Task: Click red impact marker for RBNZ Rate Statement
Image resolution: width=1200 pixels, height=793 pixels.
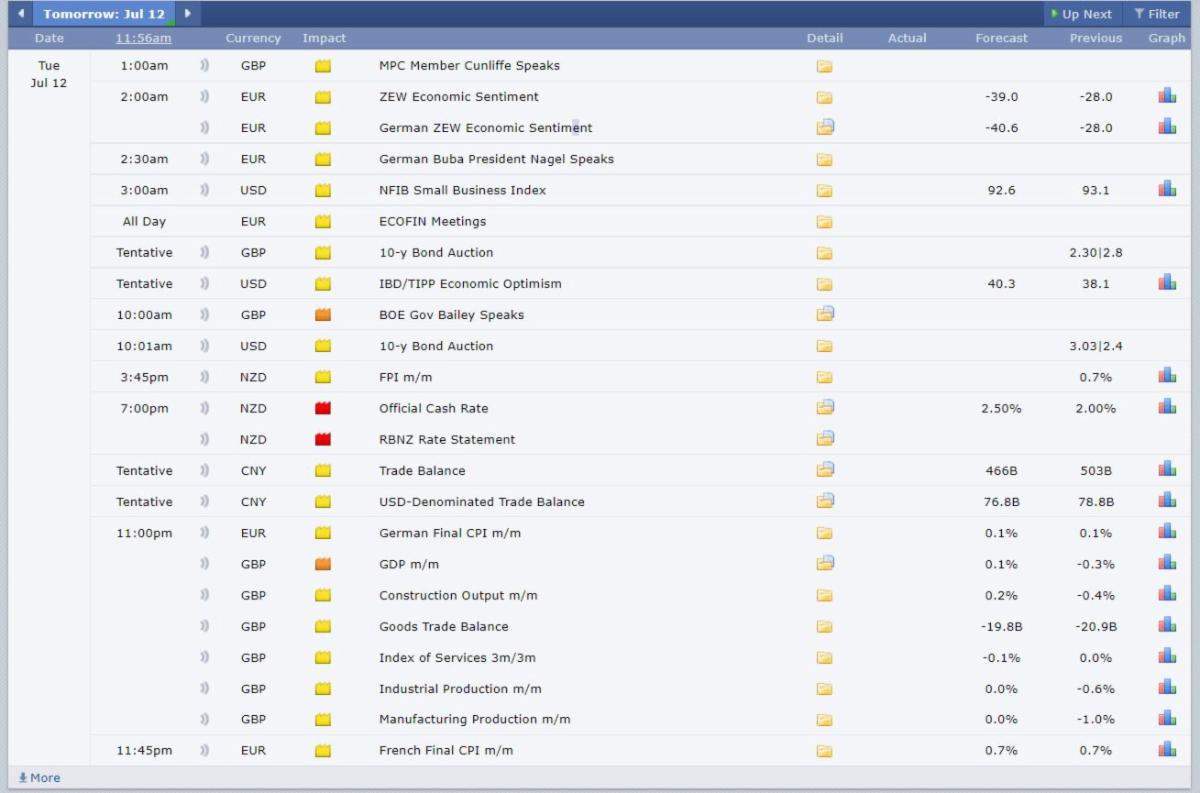Action: (x=322, y=439)
